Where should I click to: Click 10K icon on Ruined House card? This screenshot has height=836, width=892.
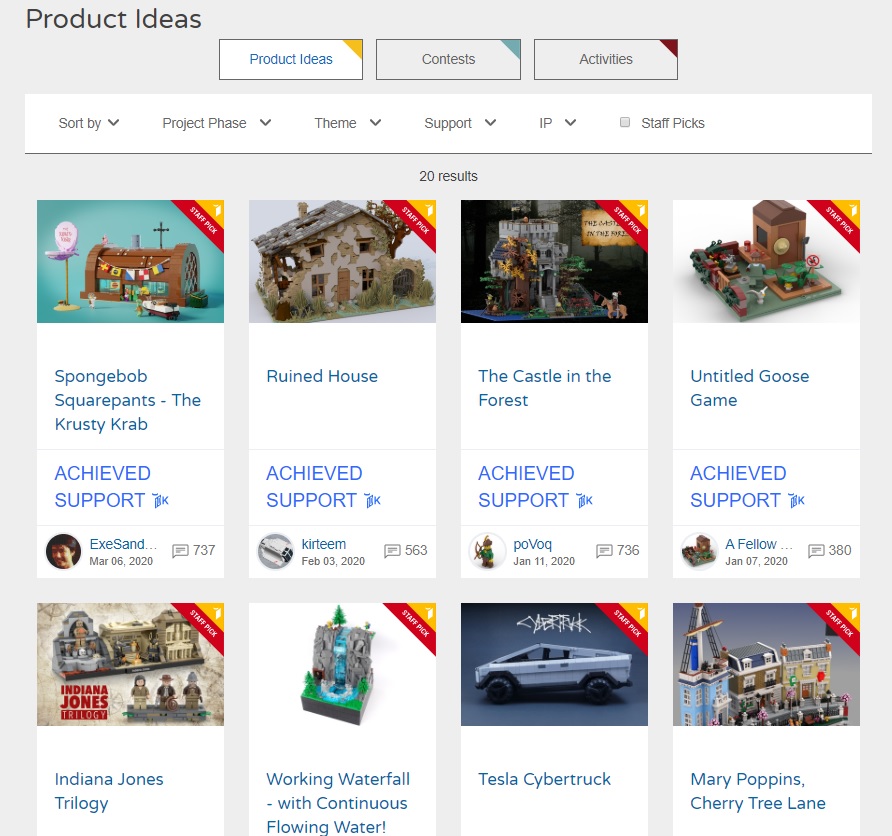click(x=373, y=500)
